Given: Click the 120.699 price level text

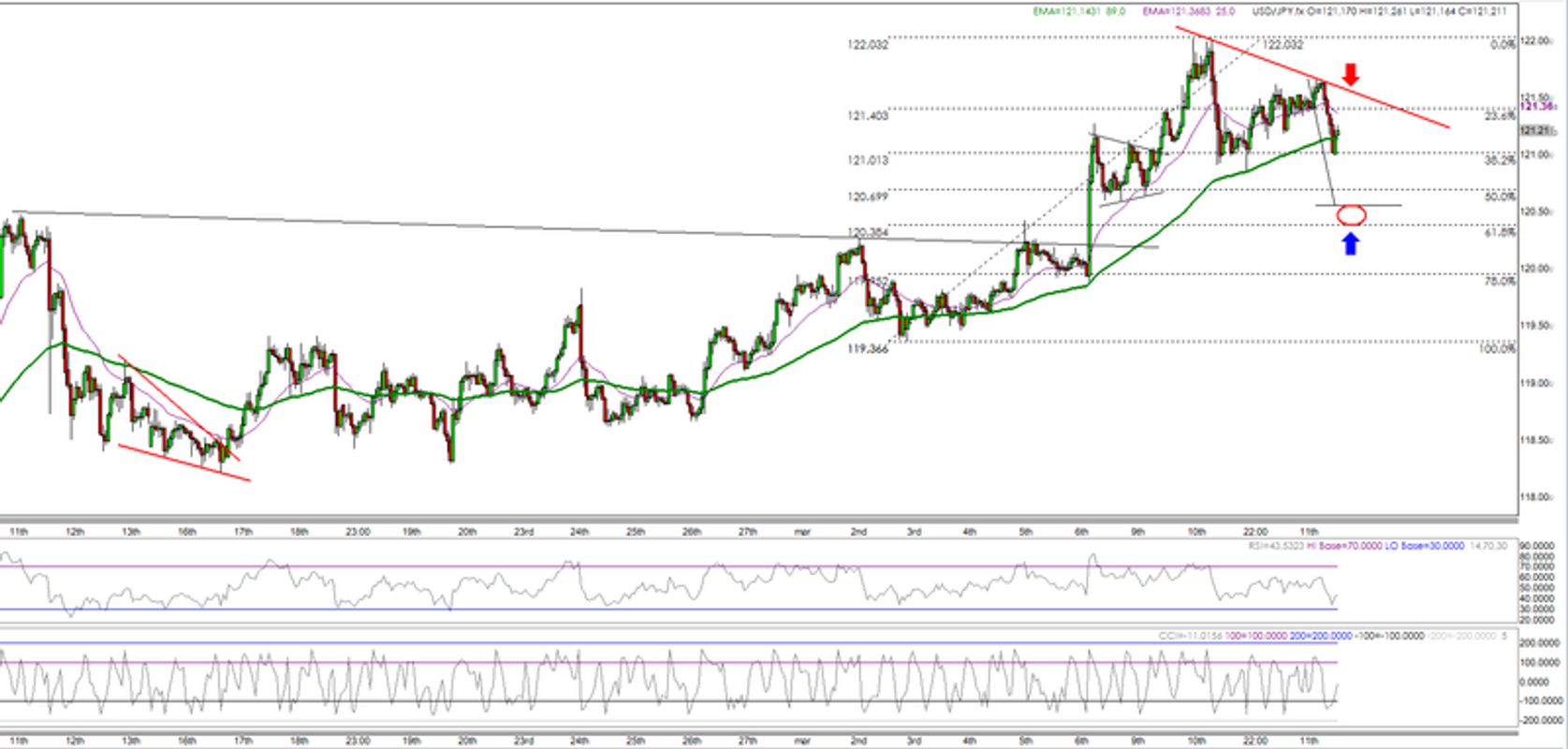Looking at the screenshot, I should click(x=868, y=197).
